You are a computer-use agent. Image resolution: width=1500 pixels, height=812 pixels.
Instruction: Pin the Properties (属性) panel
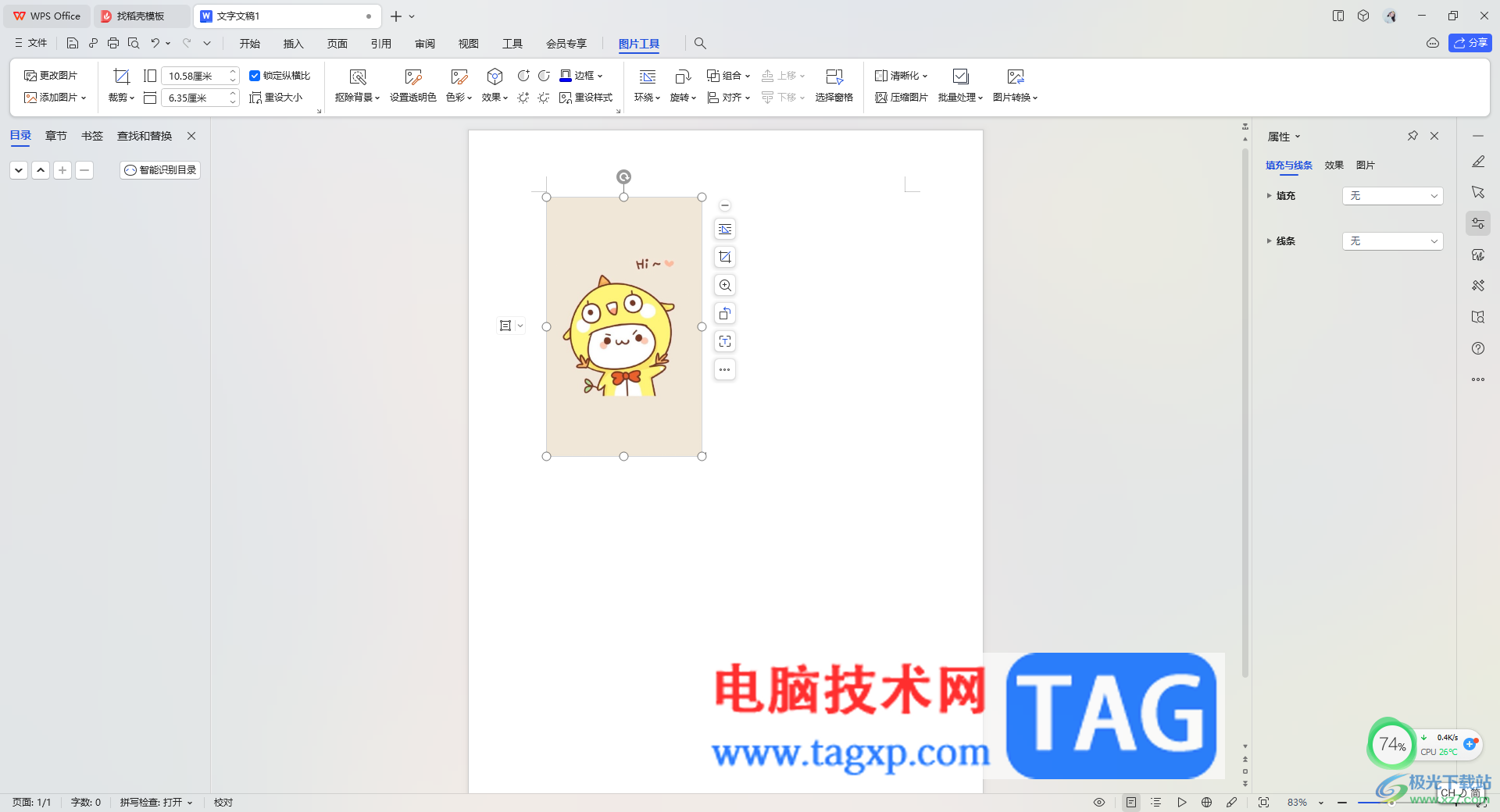(x=1412, y=136)
